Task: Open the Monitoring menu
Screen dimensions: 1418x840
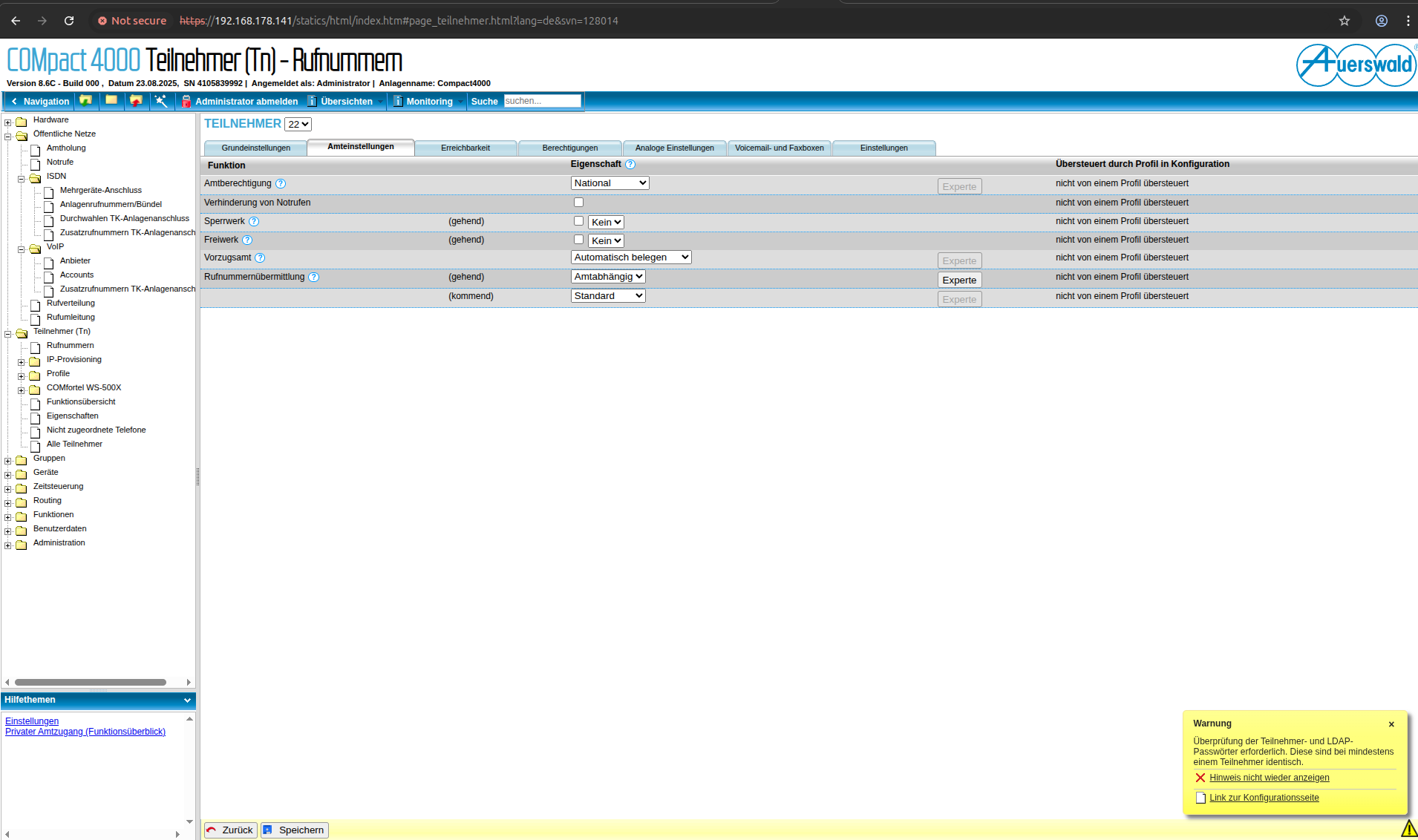Action: pos(428,102)
